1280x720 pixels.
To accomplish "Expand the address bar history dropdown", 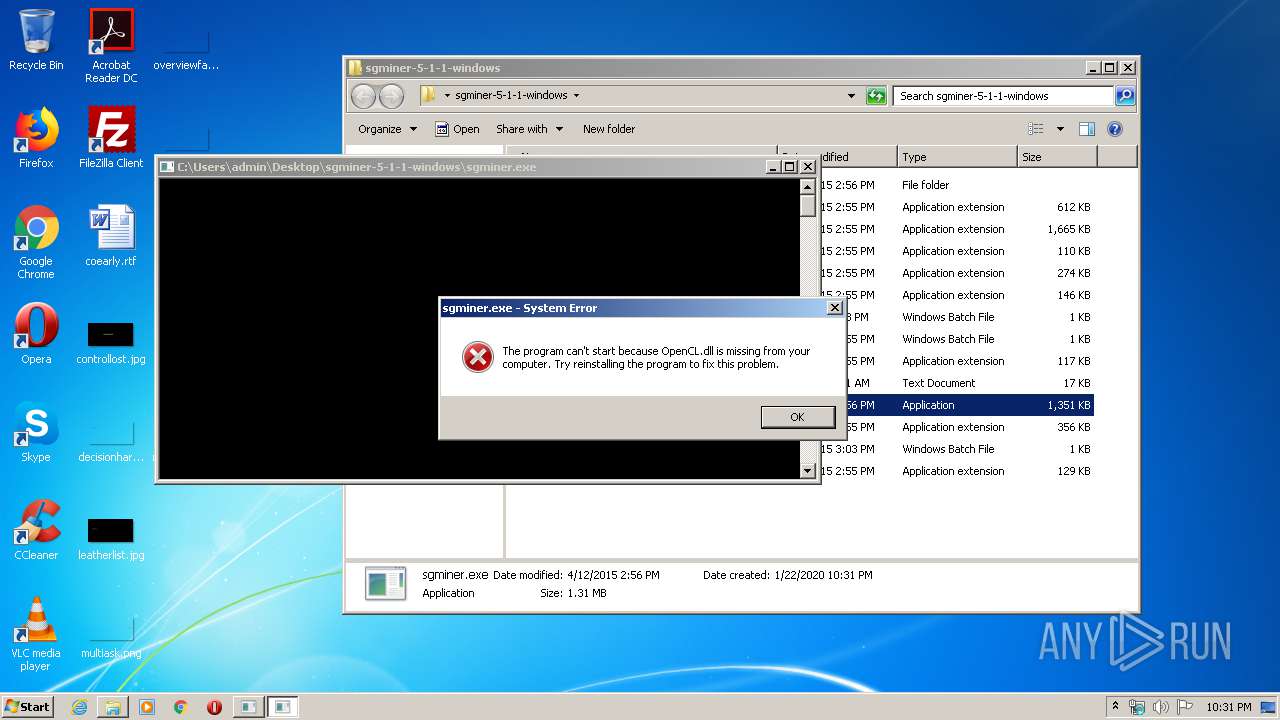I will coord(851,96).
